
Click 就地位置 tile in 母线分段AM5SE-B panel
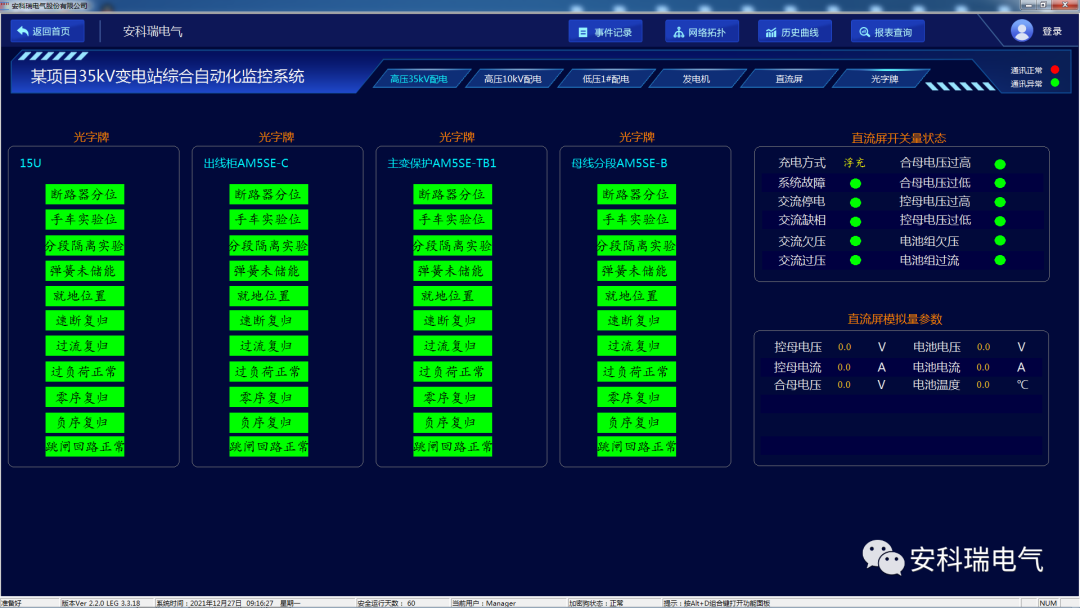[636, 296]
